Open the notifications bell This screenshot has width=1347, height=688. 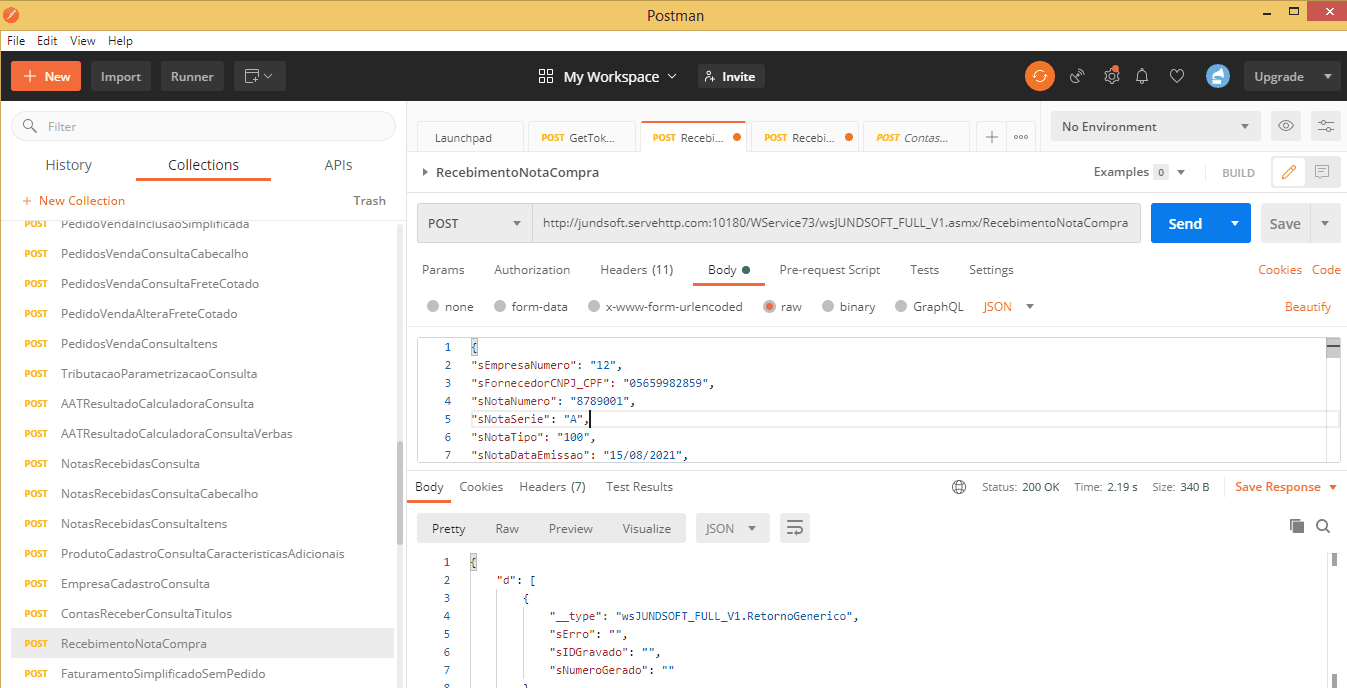click(1142, 77)
